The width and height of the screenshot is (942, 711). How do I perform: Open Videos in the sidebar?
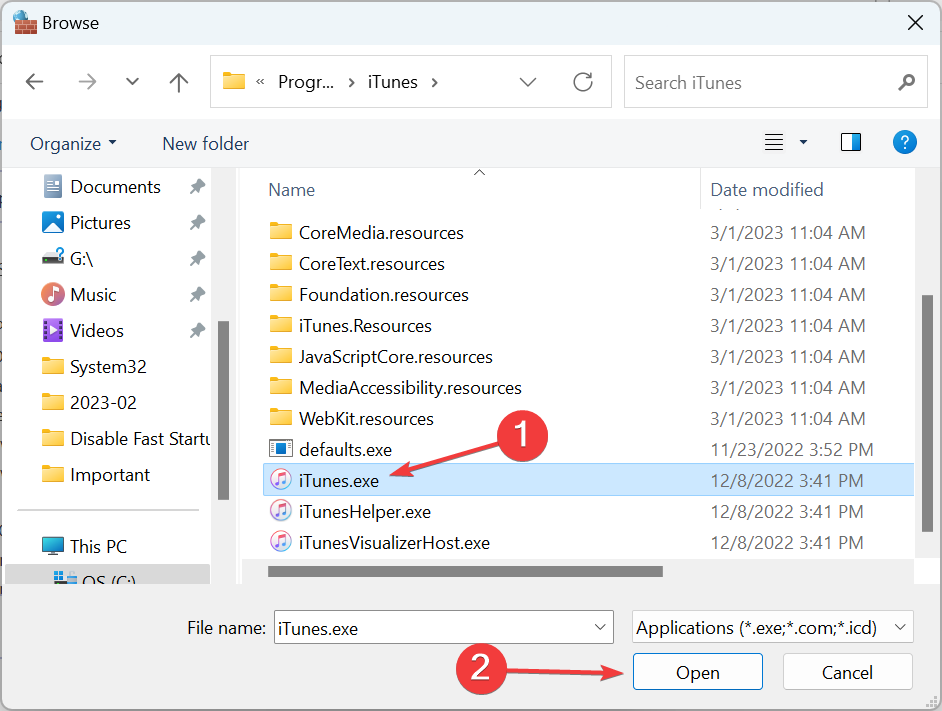coord(97,331)
